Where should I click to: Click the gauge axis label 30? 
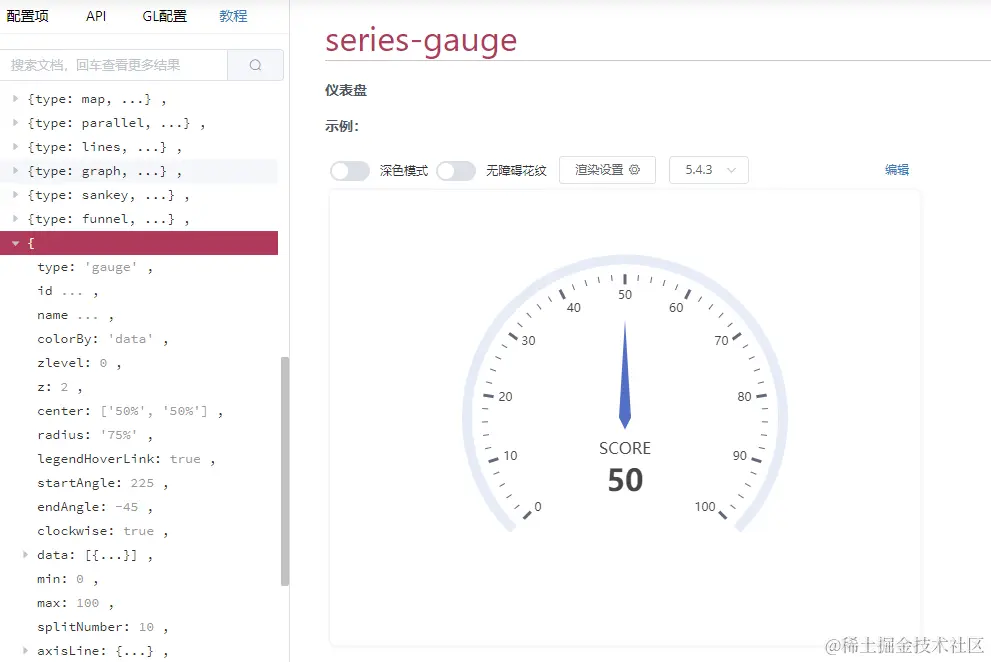tap(528, 340)
